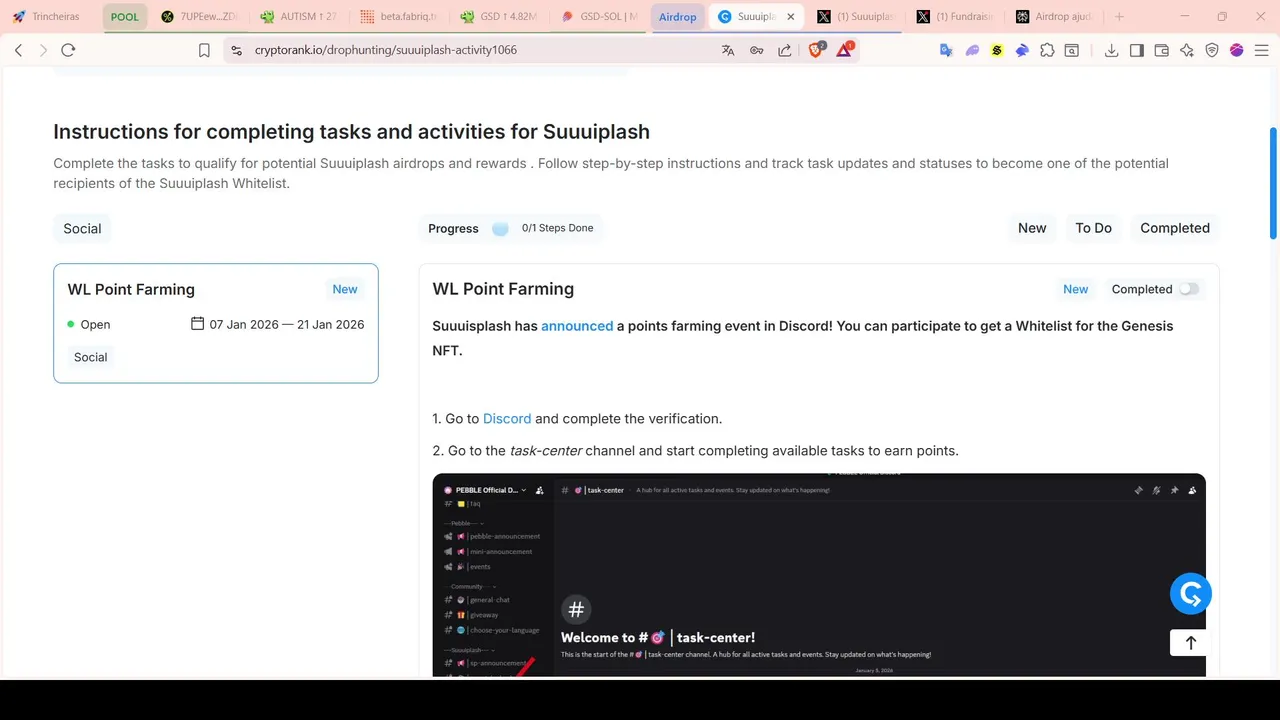Screen dimensions: 1280x720
Task: Switch to the AUTISM tab
Action: point(298,17)
